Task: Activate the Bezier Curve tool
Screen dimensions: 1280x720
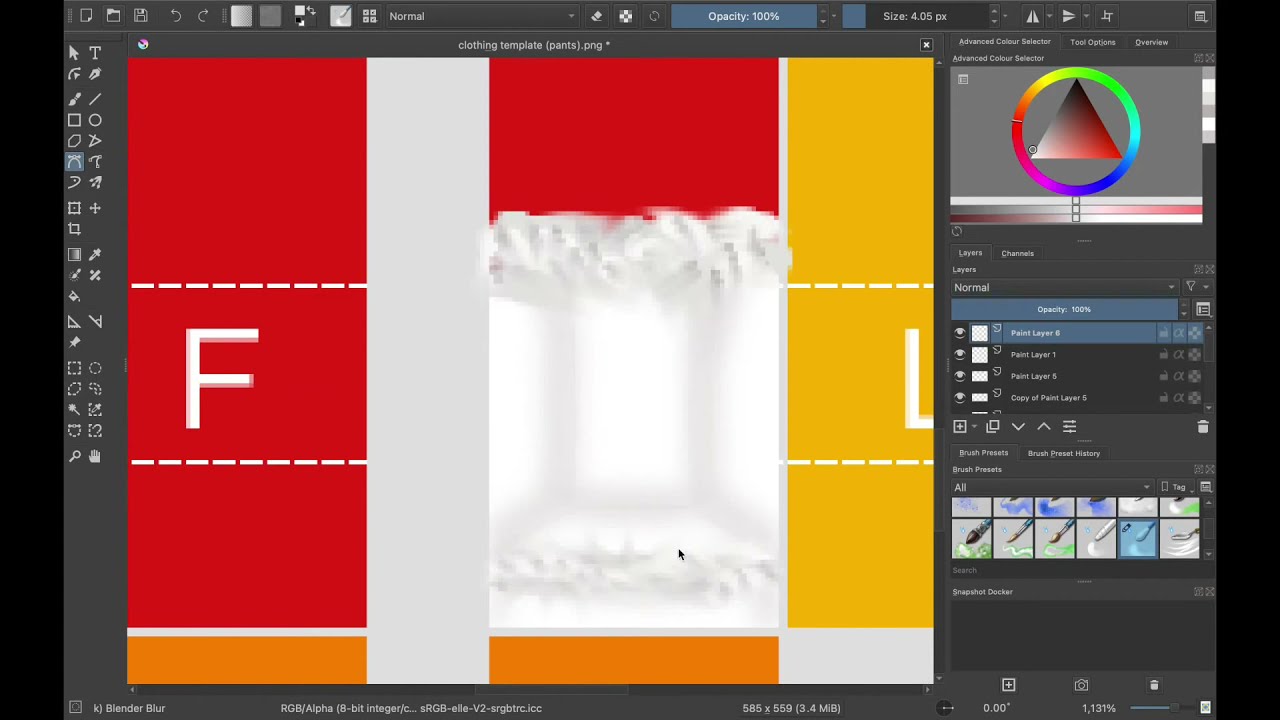Action: pos(74,162)
